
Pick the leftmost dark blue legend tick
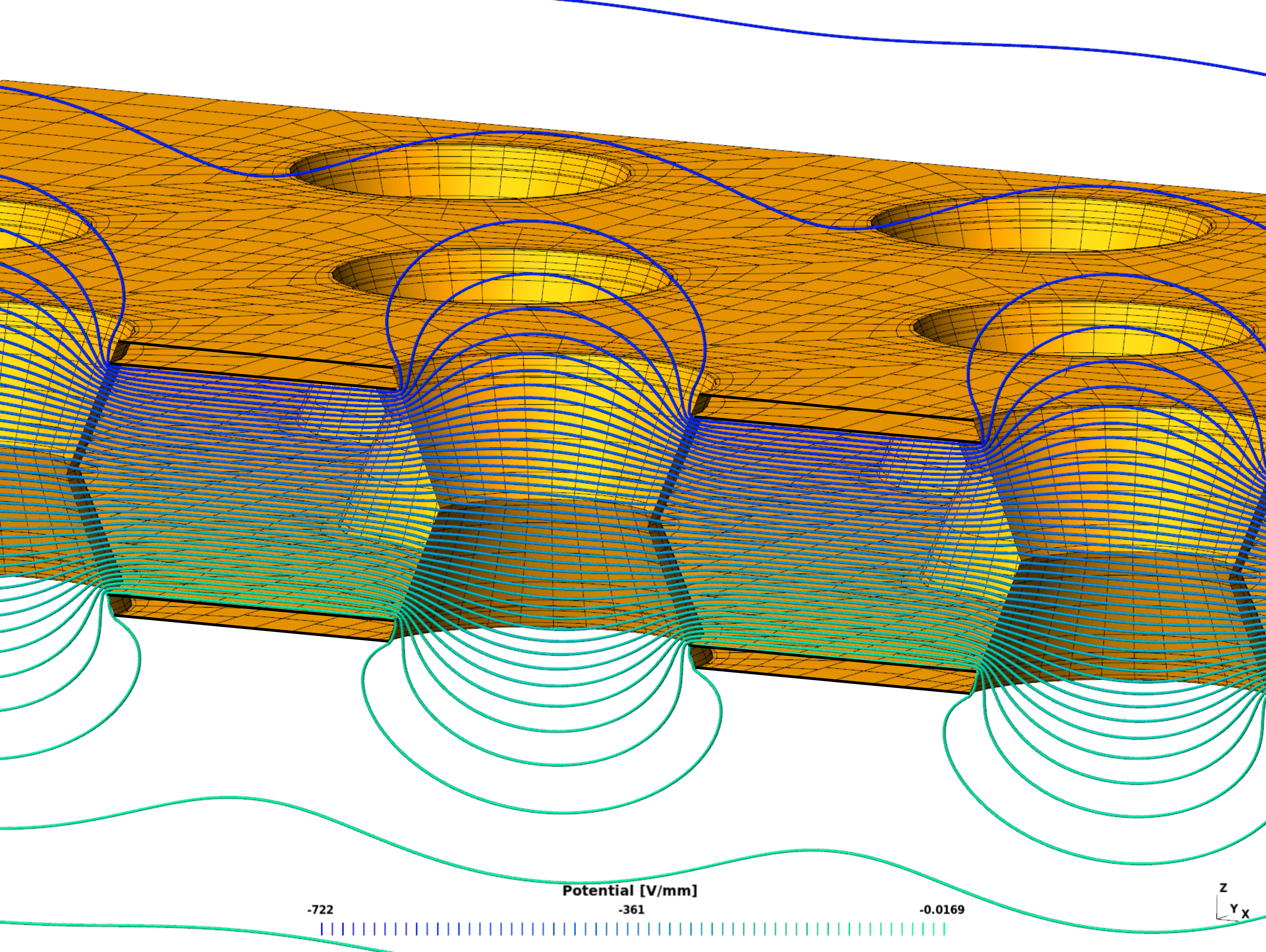[x=322, y=929]
